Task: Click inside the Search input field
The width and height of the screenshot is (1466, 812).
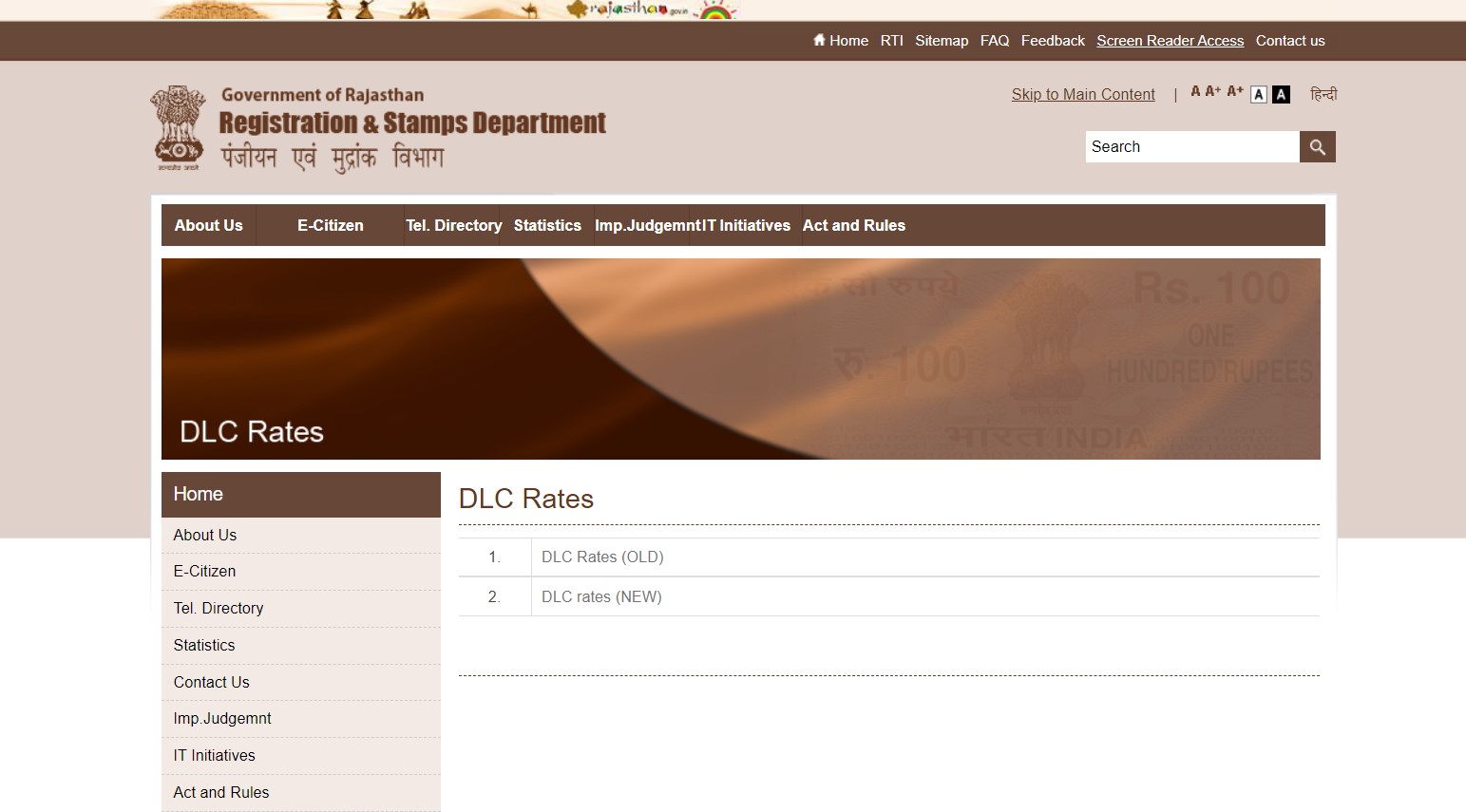Action: [x=1191, y=146]
